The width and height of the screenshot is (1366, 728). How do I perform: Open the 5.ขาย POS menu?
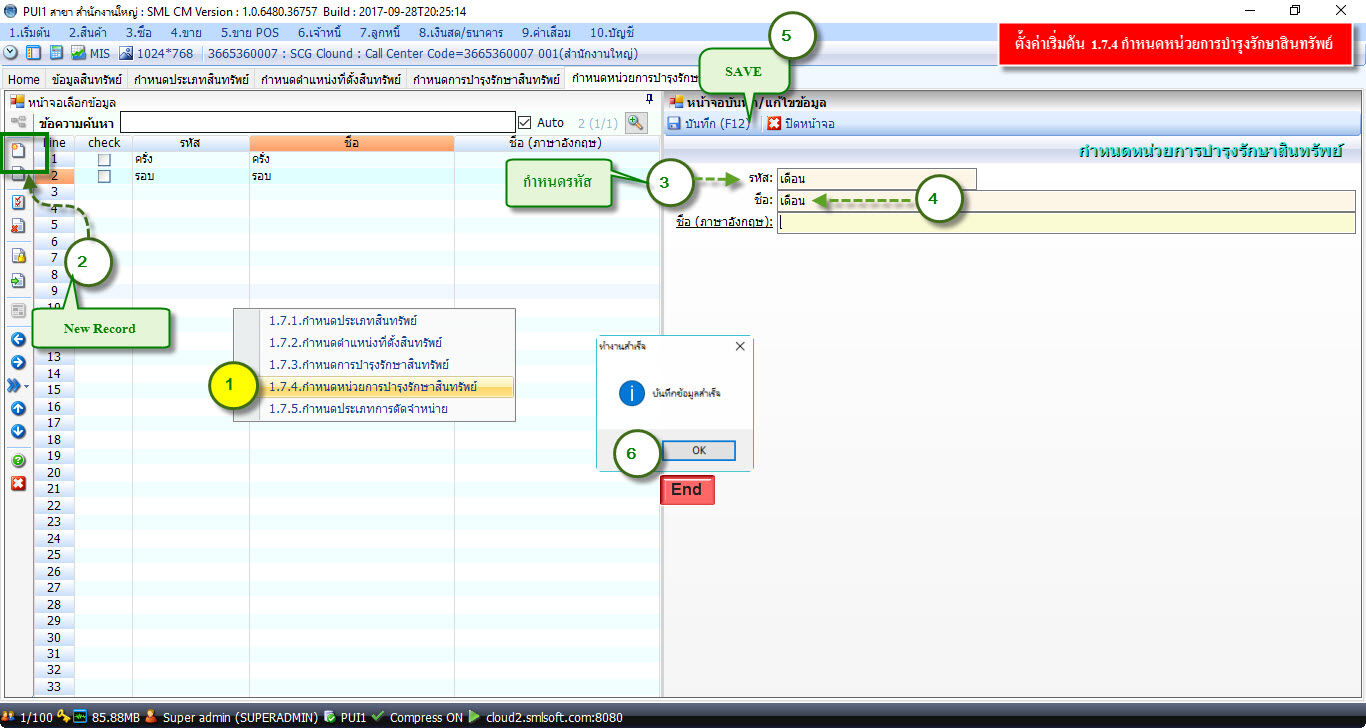coord(250,33)
